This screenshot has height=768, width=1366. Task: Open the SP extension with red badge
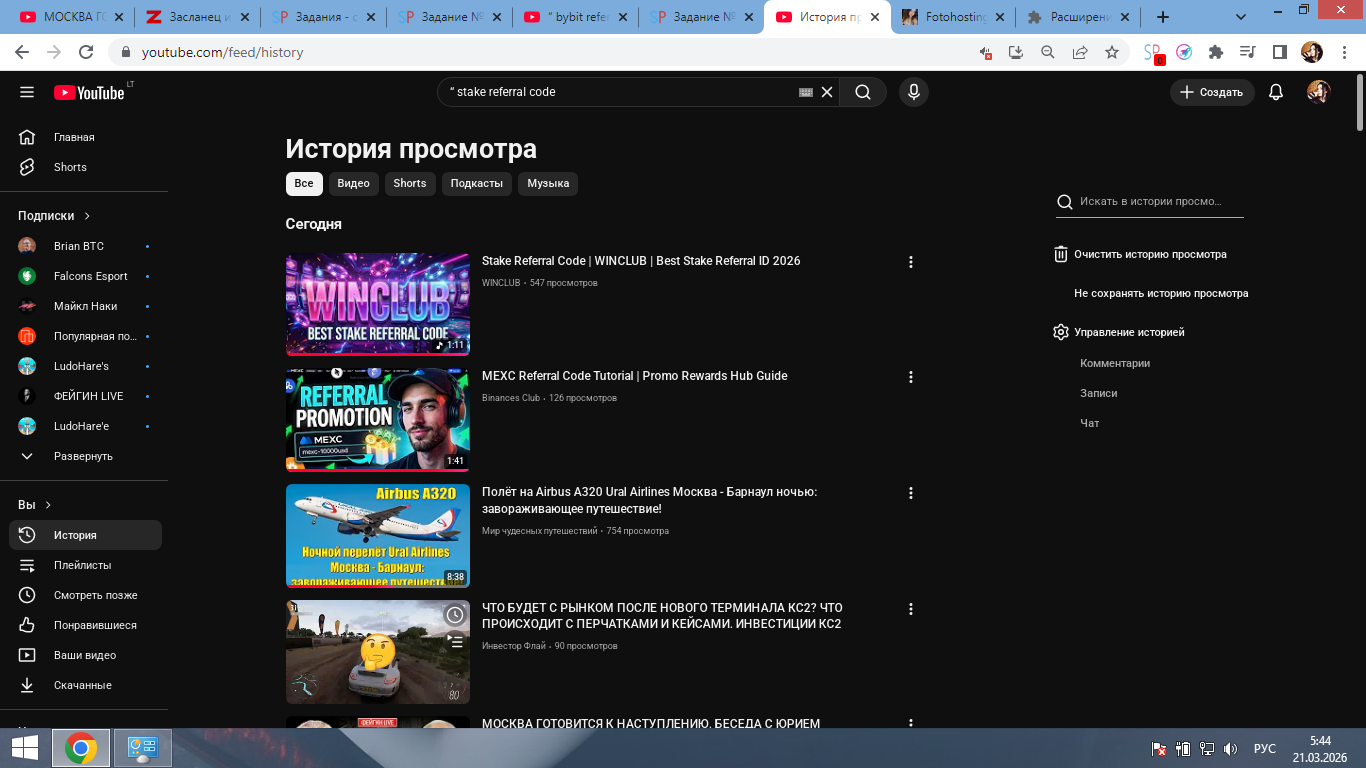coord(1153,53)
